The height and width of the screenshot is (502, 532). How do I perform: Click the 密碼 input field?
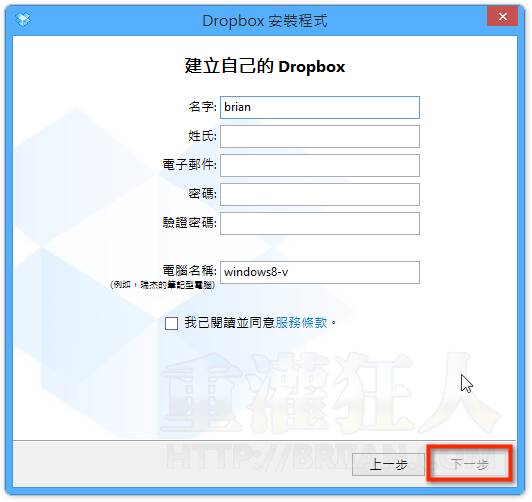[320, 194]
